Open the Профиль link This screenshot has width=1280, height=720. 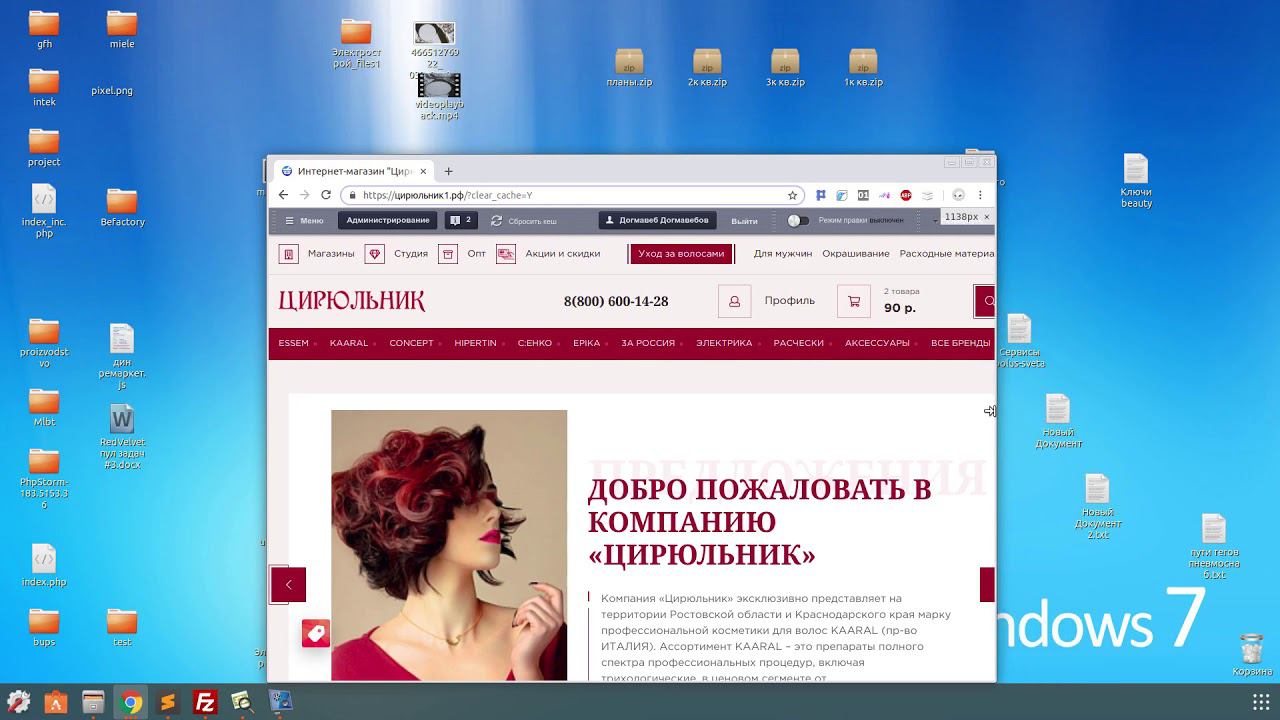[790, 301]
